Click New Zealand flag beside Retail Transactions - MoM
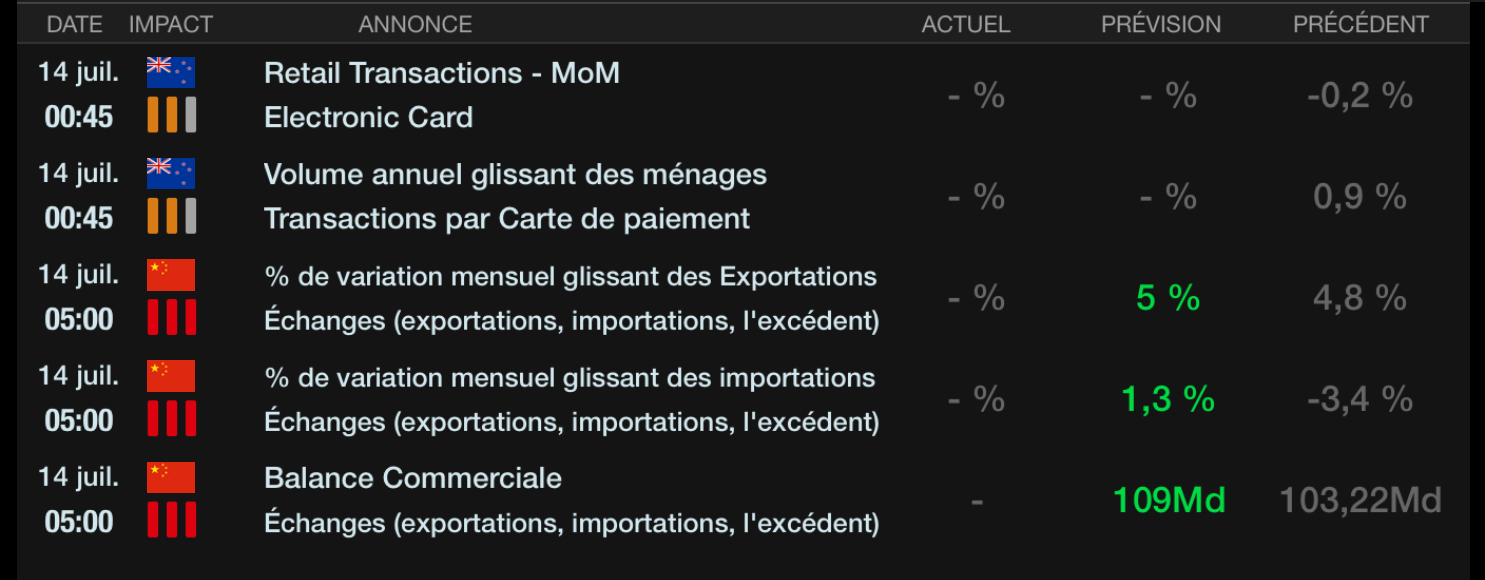The width and height of the screenshot is (1485, 580). click(171, 72)
